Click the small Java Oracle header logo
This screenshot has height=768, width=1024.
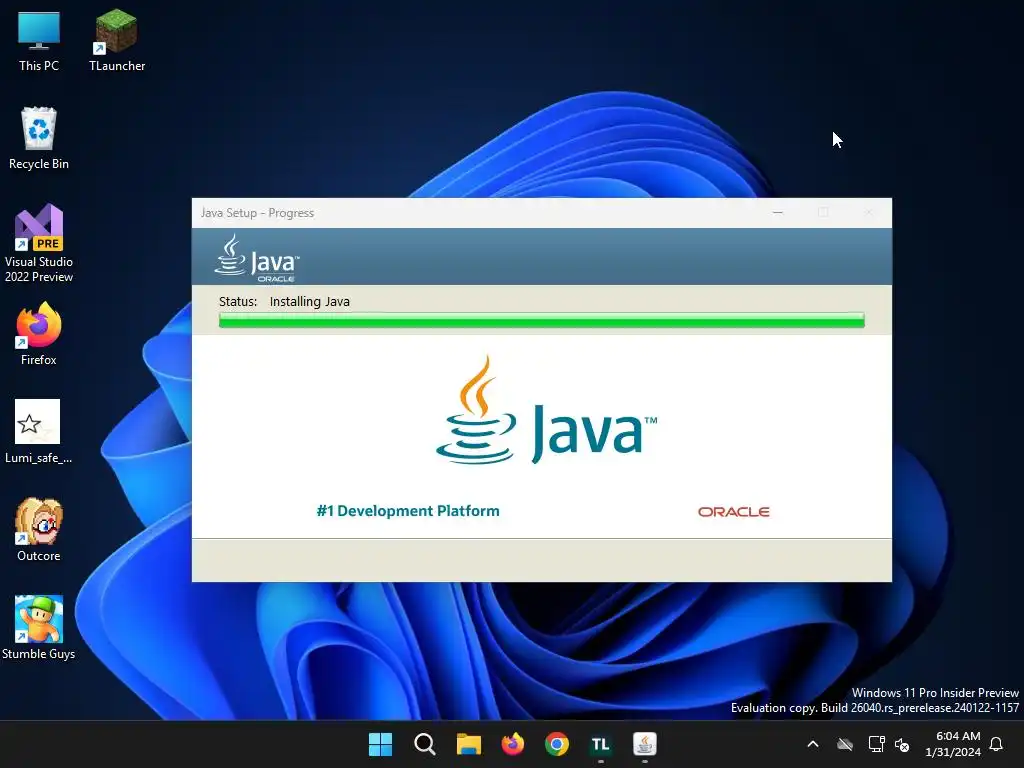pyautogui.click(x=257, y=259)
